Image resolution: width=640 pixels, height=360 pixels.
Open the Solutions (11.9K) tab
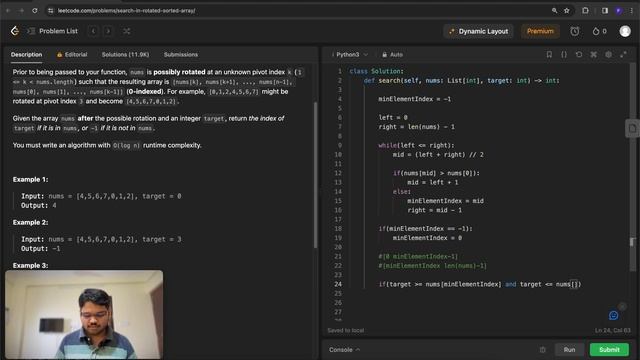coord(125,55)
